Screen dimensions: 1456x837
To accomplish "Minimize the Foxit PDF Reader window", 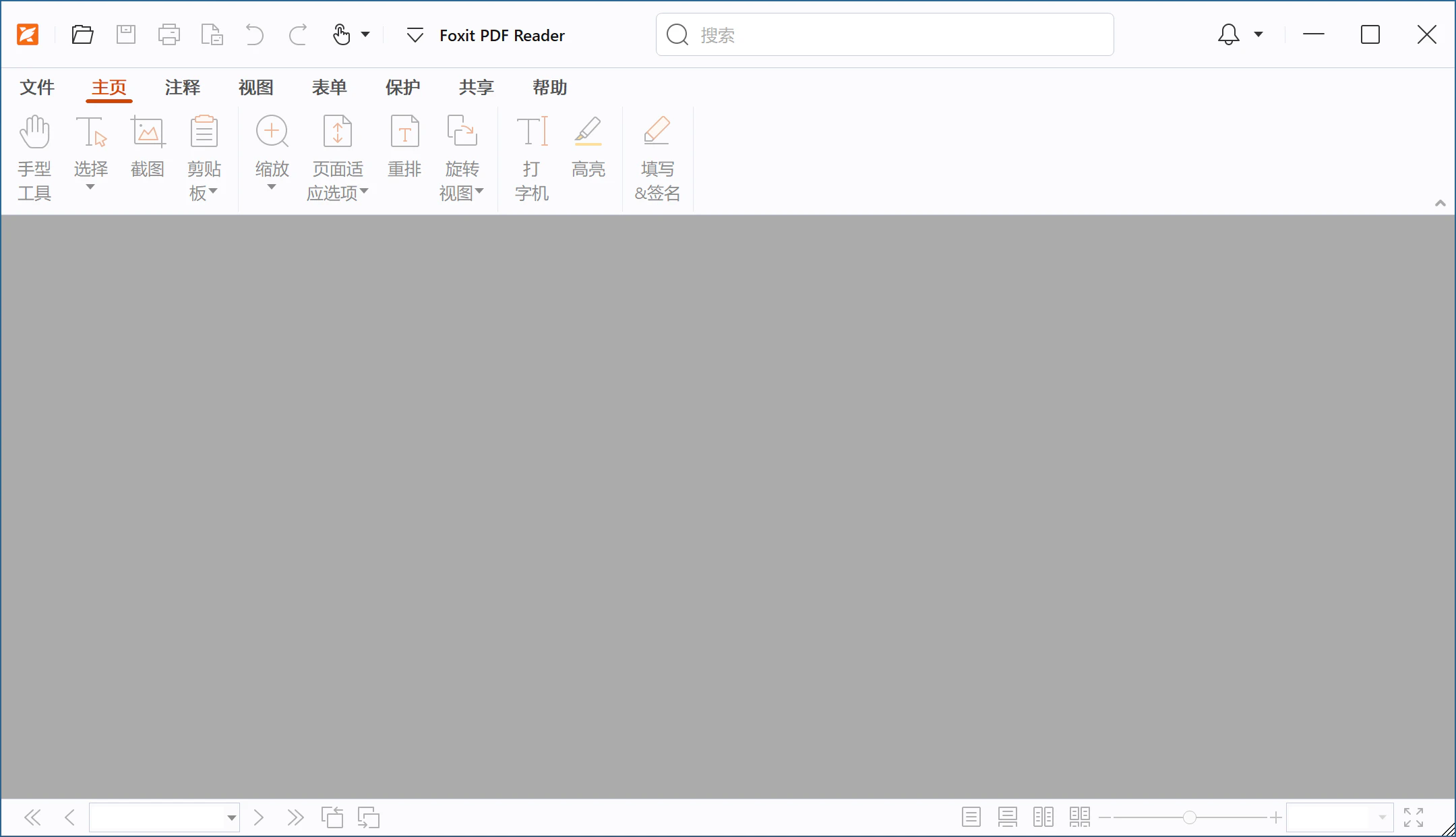I will click(x=1314, y=34).
